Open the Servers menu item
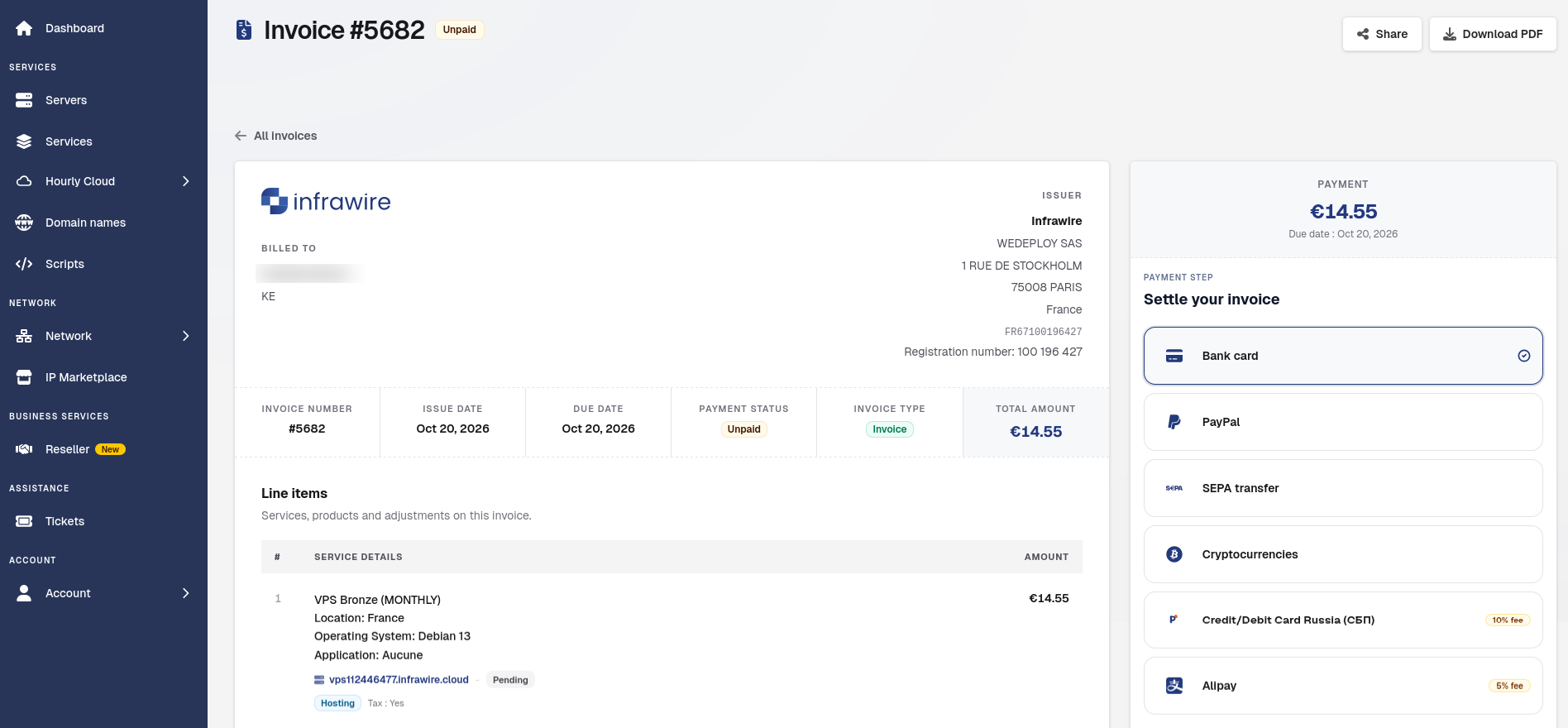 (x=103, y=100)
